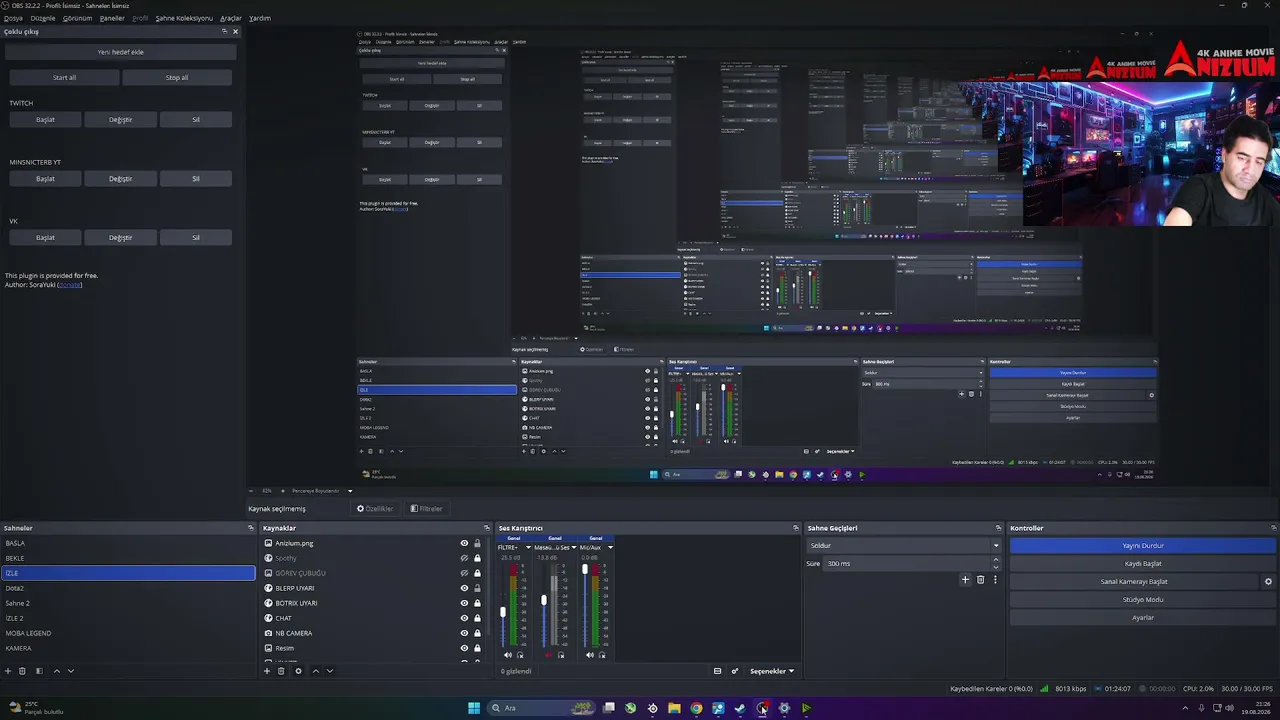
Task: Open transition properties three-dot menu
Action: click(994, 580)
